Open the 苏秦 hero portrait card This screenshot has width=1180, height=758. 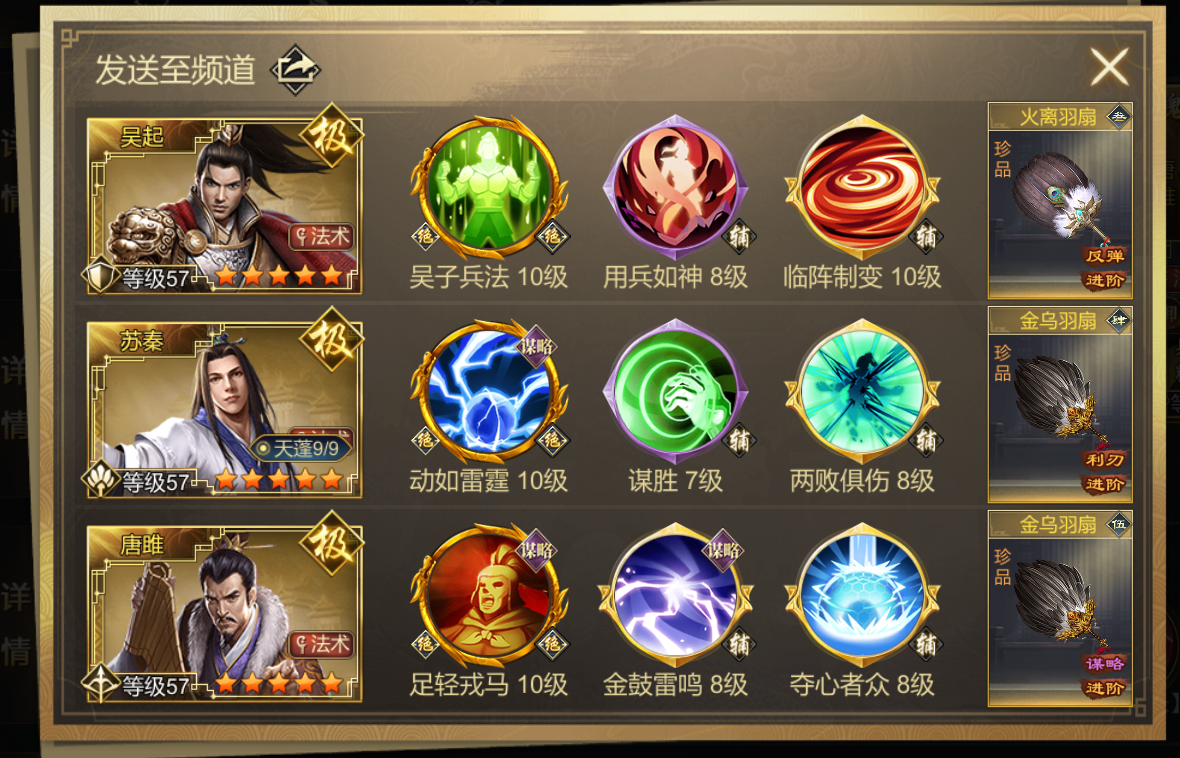224,409
